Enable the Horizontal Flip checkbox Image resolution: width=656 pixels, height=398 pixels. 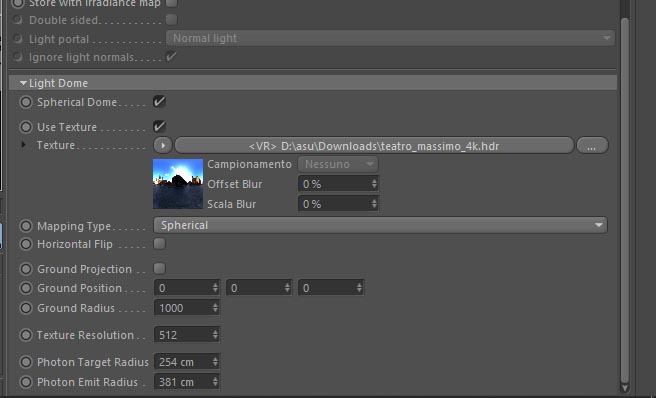click(159, 244)
